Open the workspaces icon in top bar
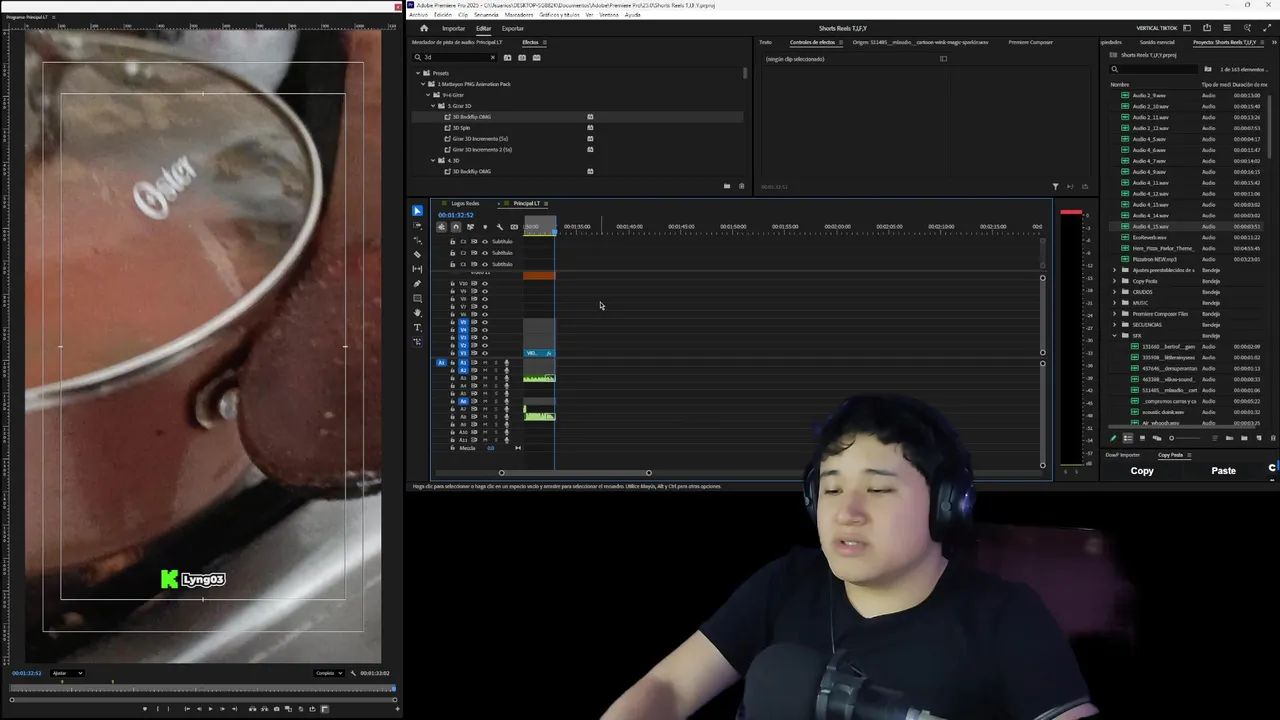 coord(1187,28)
